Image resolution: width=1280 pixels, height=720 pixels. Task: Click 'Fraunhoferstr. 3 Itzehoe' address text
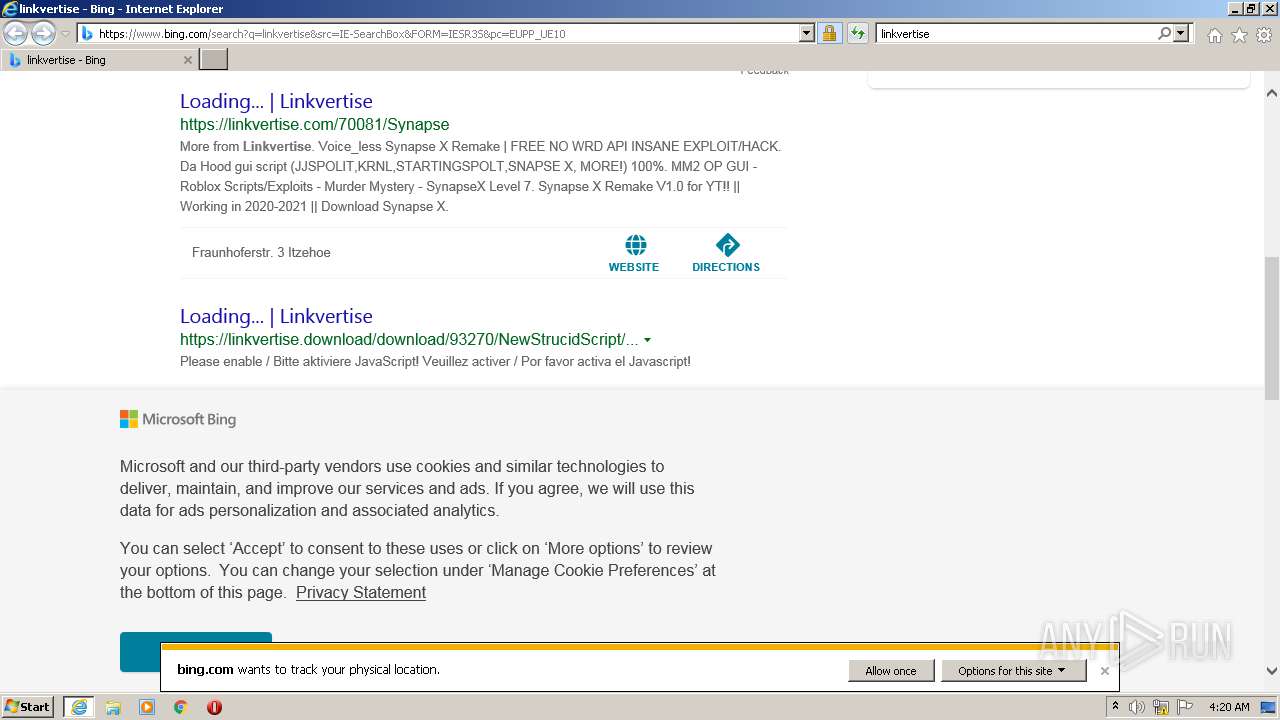pos(261,252)
